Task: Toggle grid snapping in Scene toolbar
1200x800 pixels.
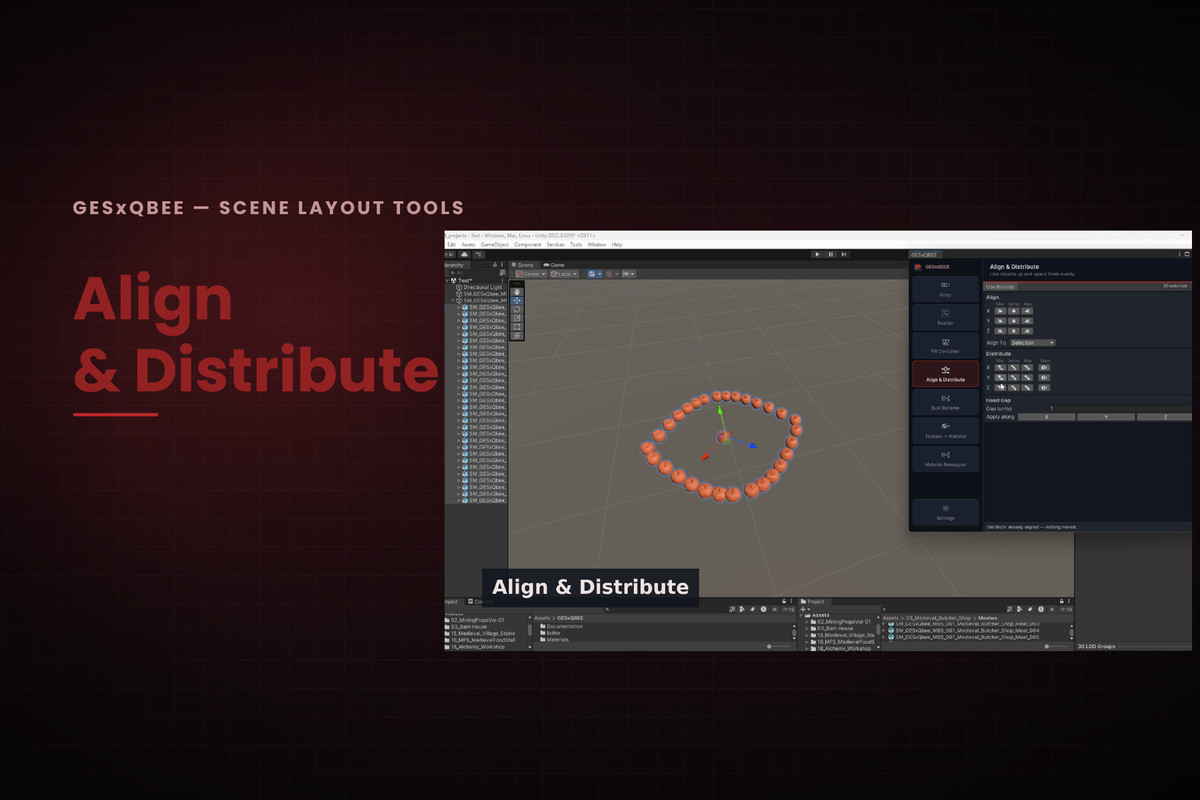Action: [592, 274]
